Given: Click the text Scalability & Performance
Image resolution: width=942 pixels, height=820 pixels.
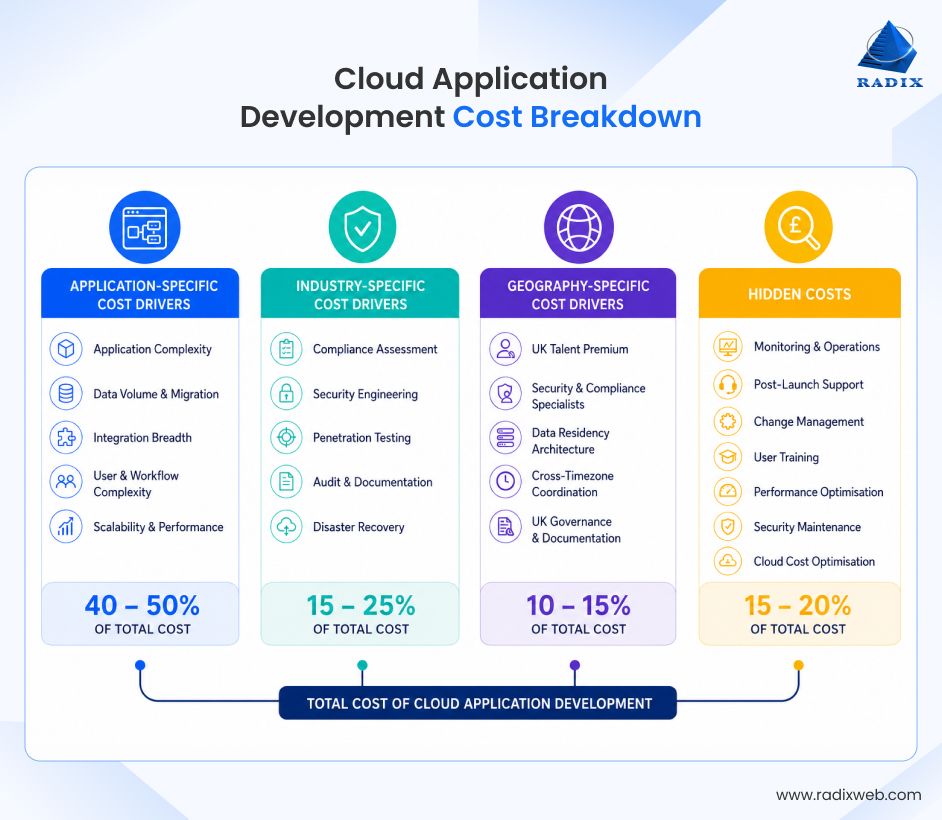Looking at the screenshot, I should click(158, 527).
